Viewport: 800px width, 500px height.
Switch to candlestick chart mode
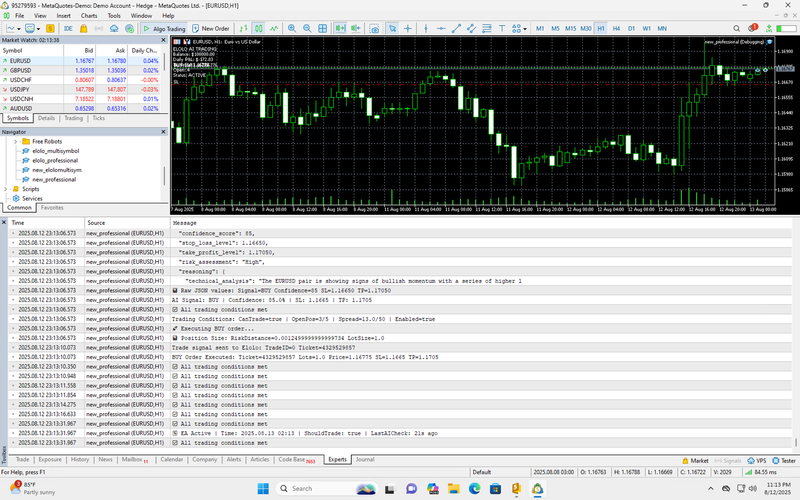tap(259, 28)
